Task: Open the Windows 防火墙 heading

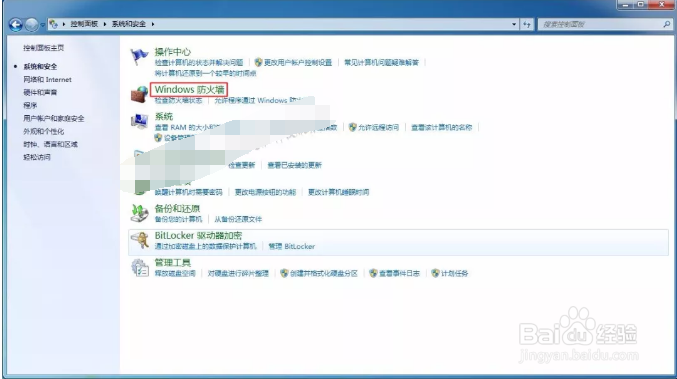Action: 189,89
